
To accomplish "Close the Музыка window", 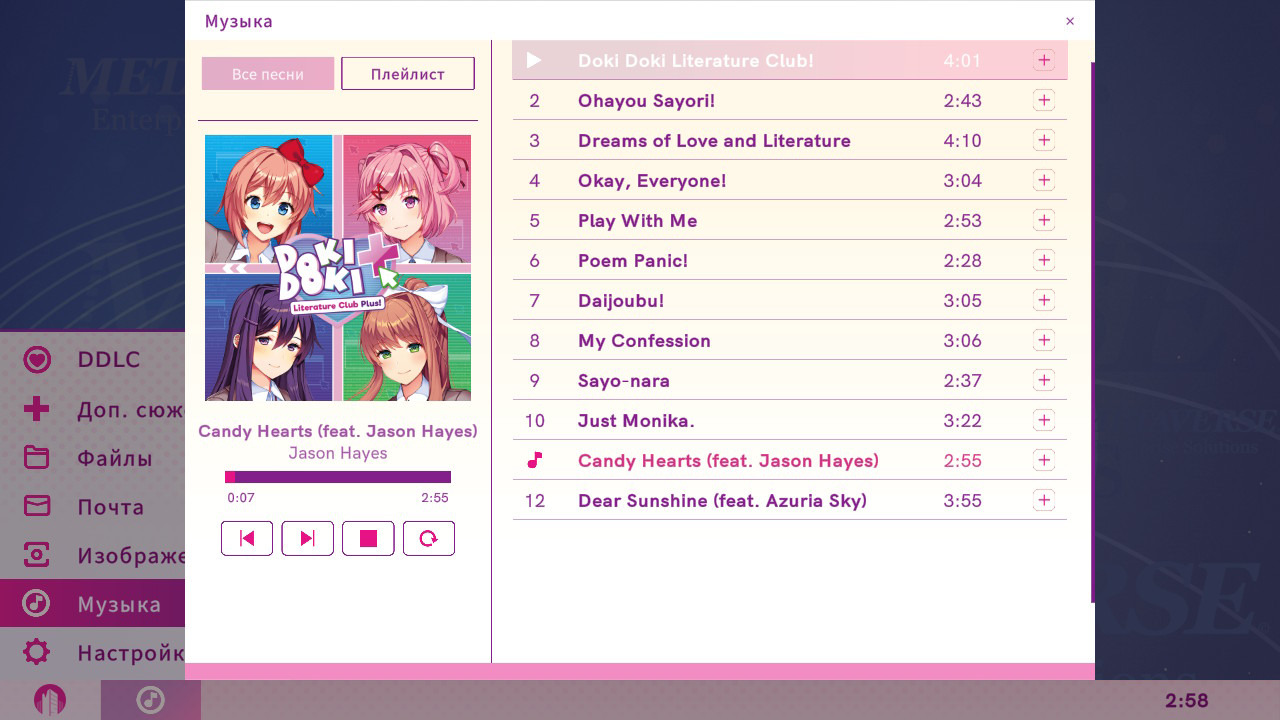I will click(x=1070, y=21).
